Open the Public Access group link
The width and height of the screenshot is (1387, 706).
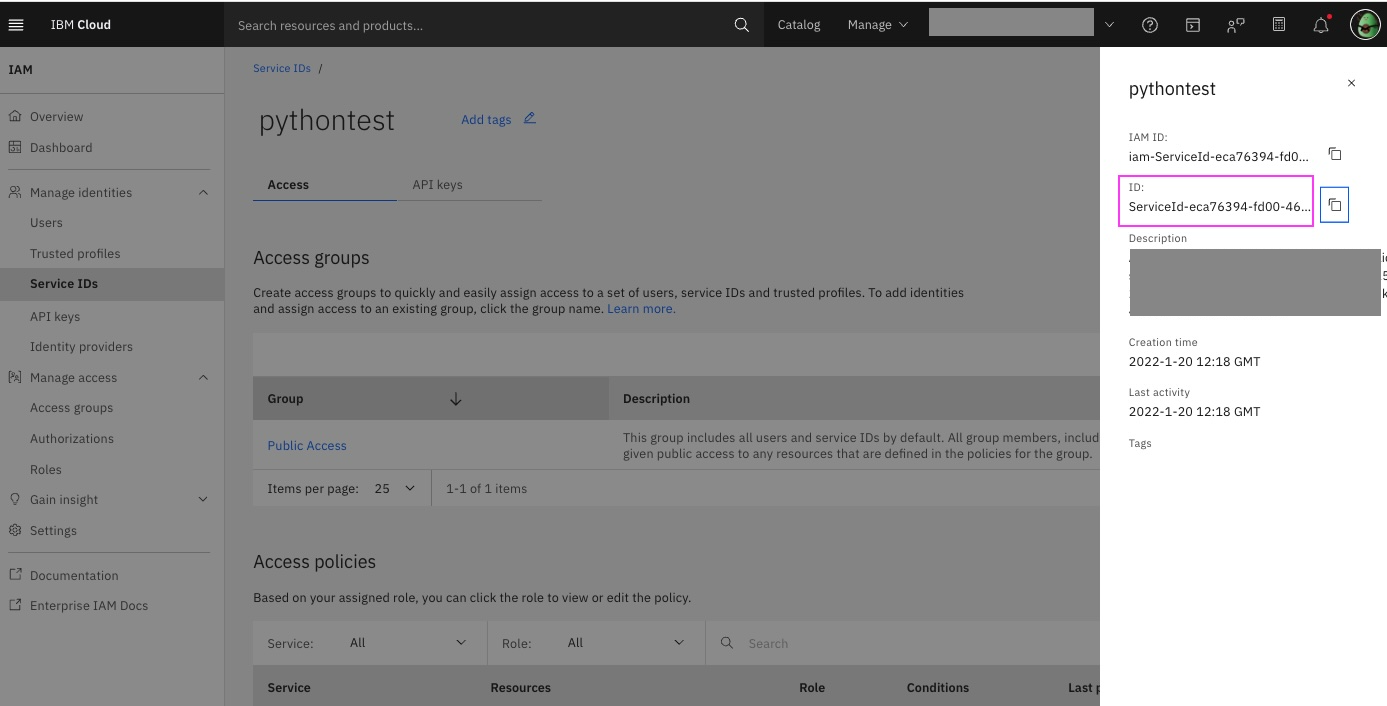(x=307, y=445)
